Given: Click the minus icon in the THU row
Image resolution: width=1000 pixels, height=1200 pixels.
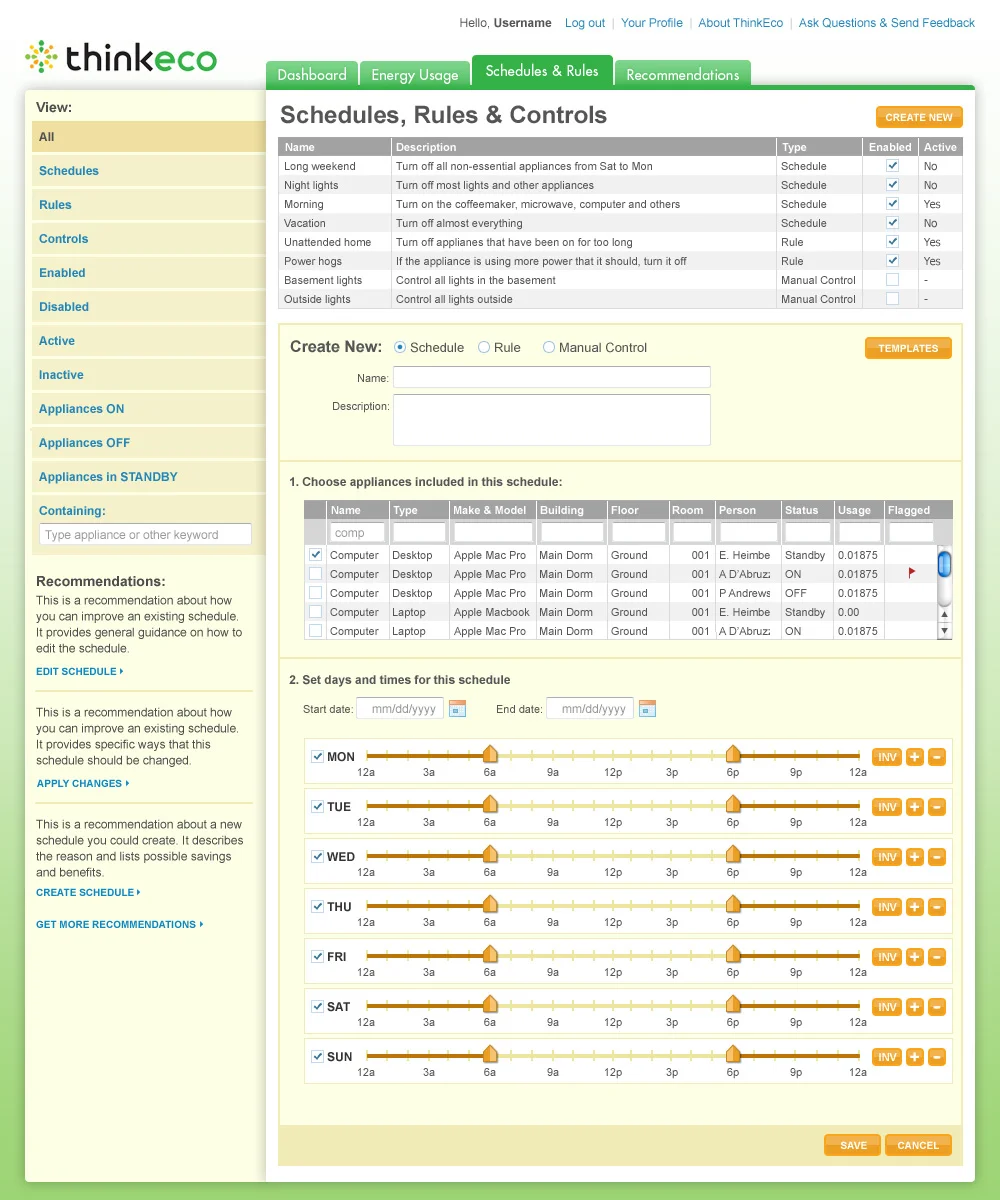Looking at the screenshot, I should tap(937, 907).
